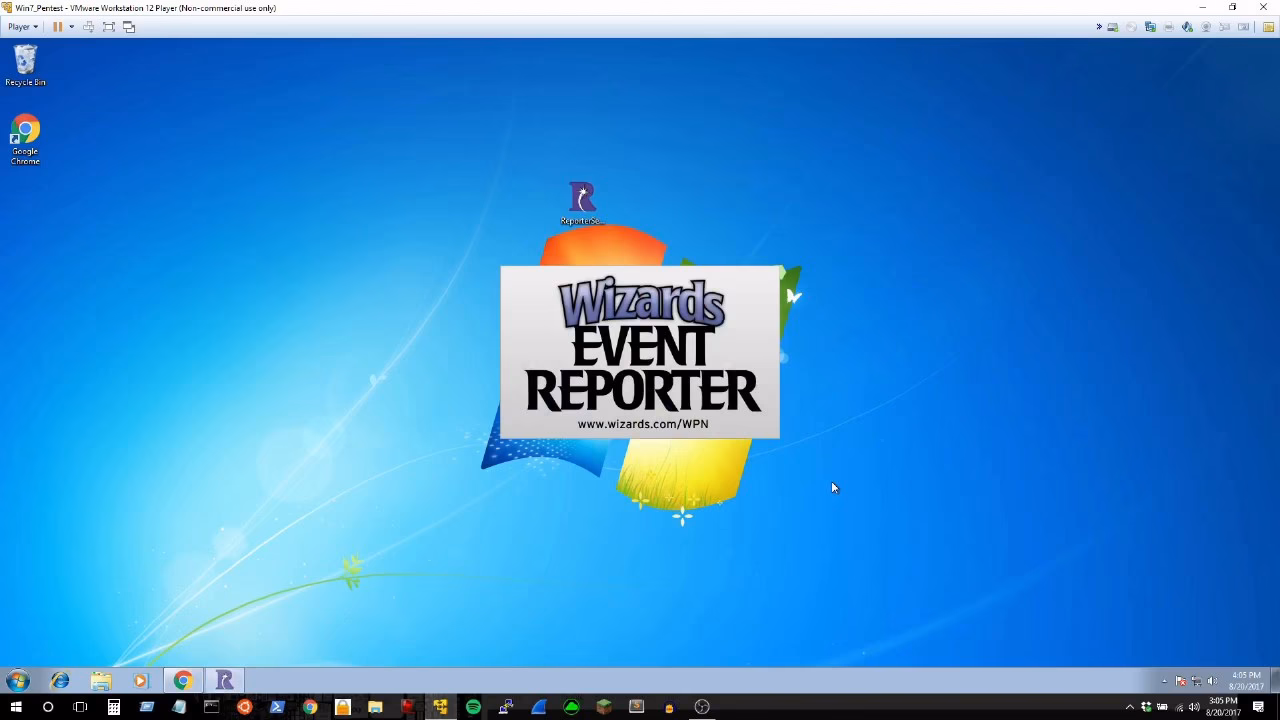Viewport: 1280px width, 720px height.
Task: Open File Explorer on host taskbar
Action: (x=375, y=707)
